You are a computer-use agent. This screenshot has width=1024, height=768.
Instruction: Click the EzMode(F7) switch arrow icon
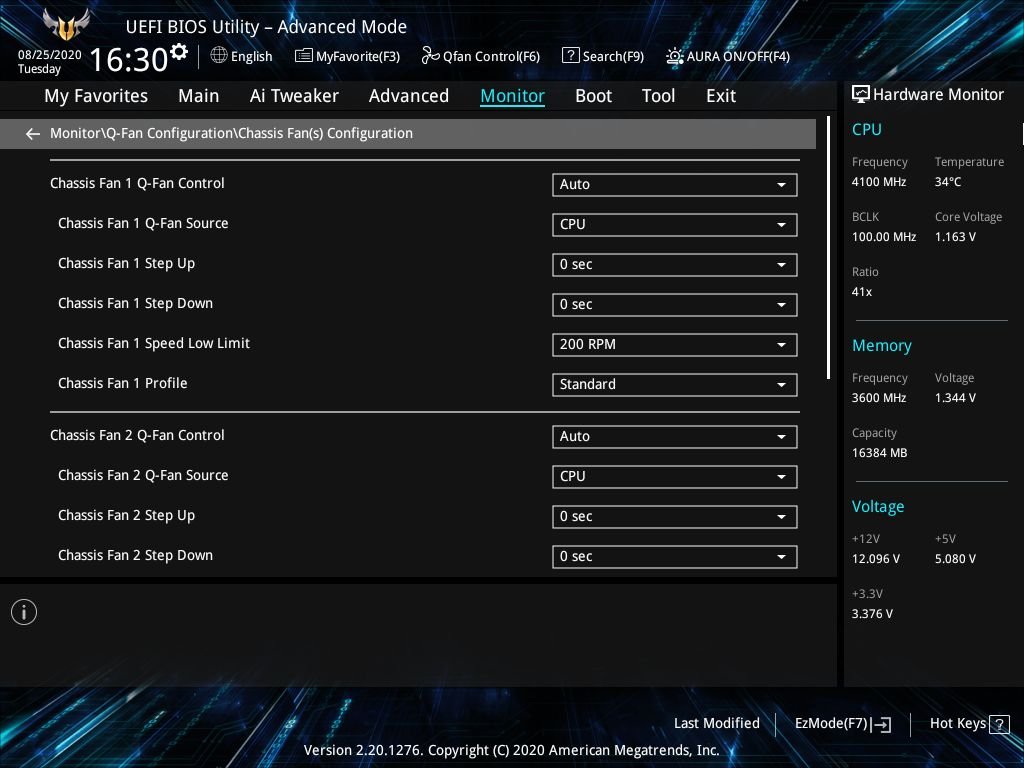[x=881, y=724]
